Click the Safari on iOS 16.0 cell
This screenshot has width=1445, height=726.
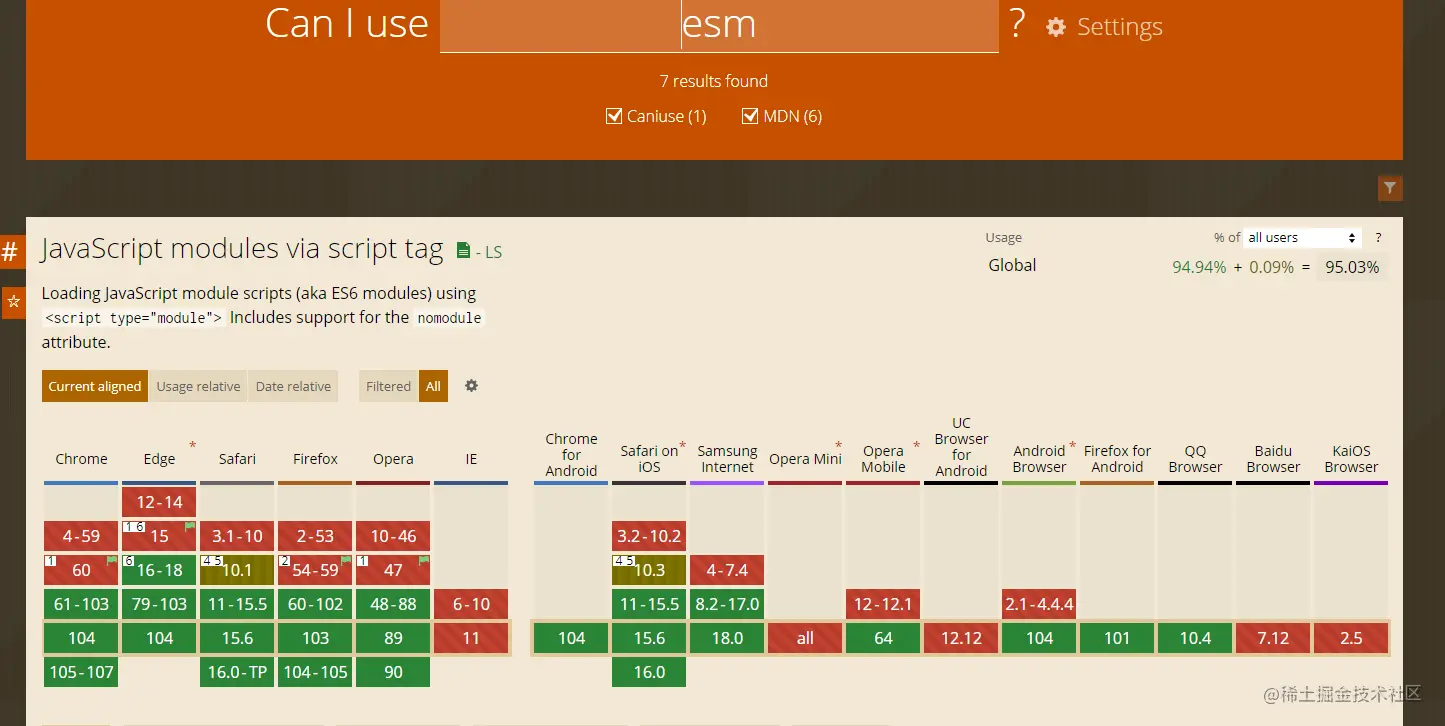click(649, 672)
